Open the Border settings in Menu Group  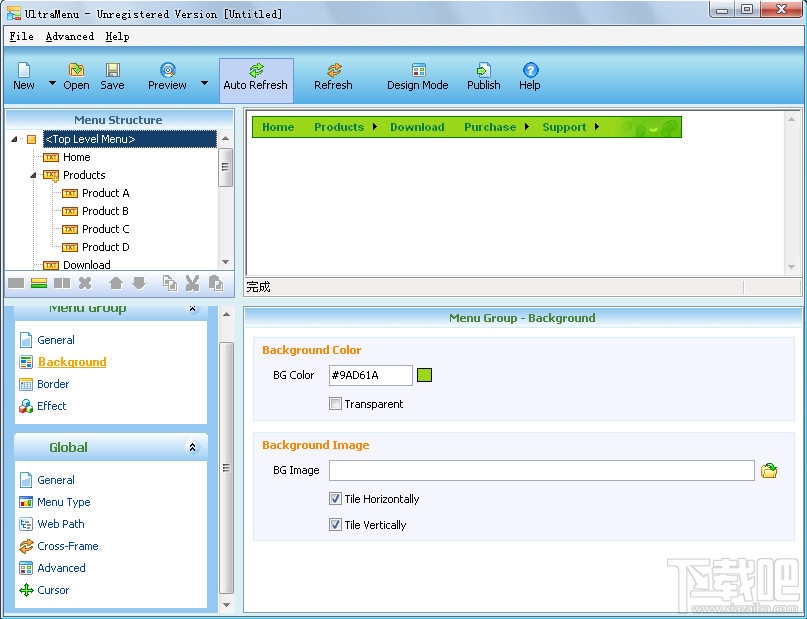(x=51, y=384)
